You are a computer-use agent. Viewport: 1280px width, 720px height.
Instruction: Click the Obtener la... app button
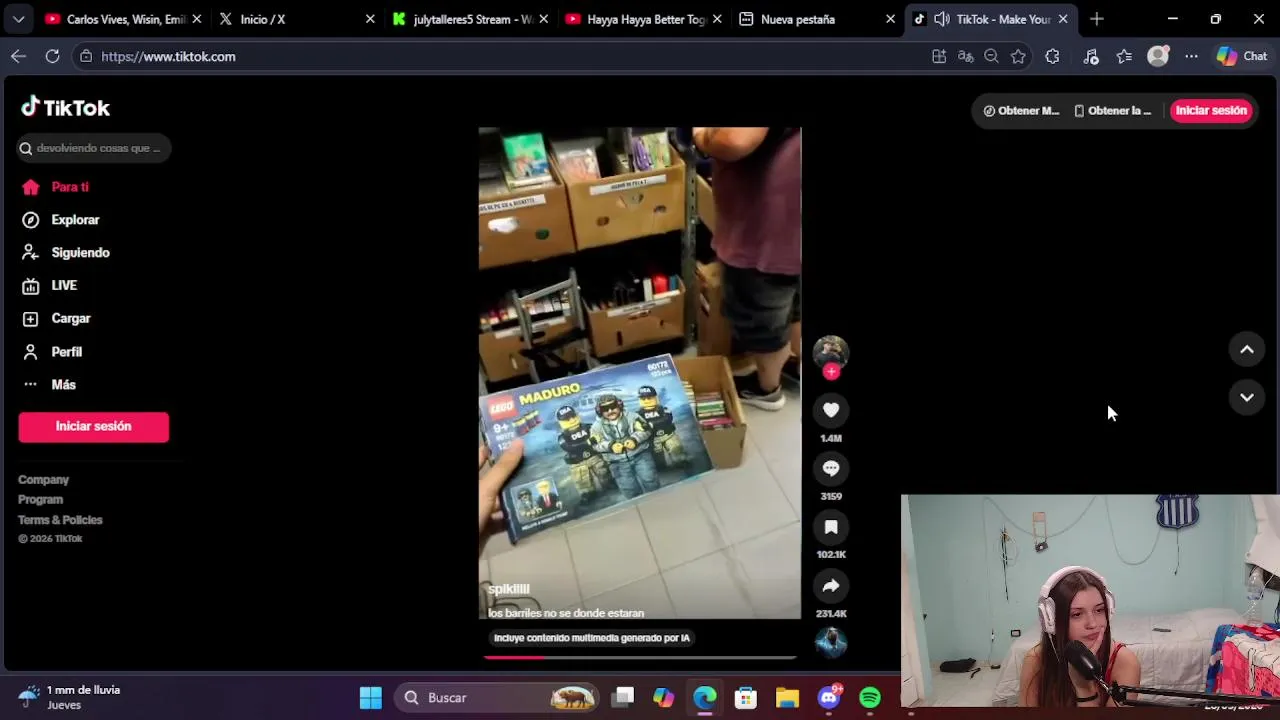(1112, 111)
